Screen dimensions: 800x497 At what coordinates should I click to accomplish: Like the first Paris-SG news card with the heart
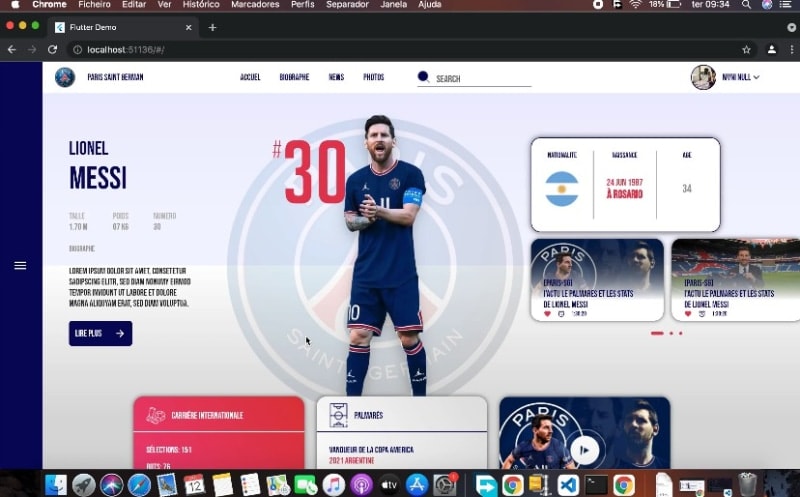547,314
